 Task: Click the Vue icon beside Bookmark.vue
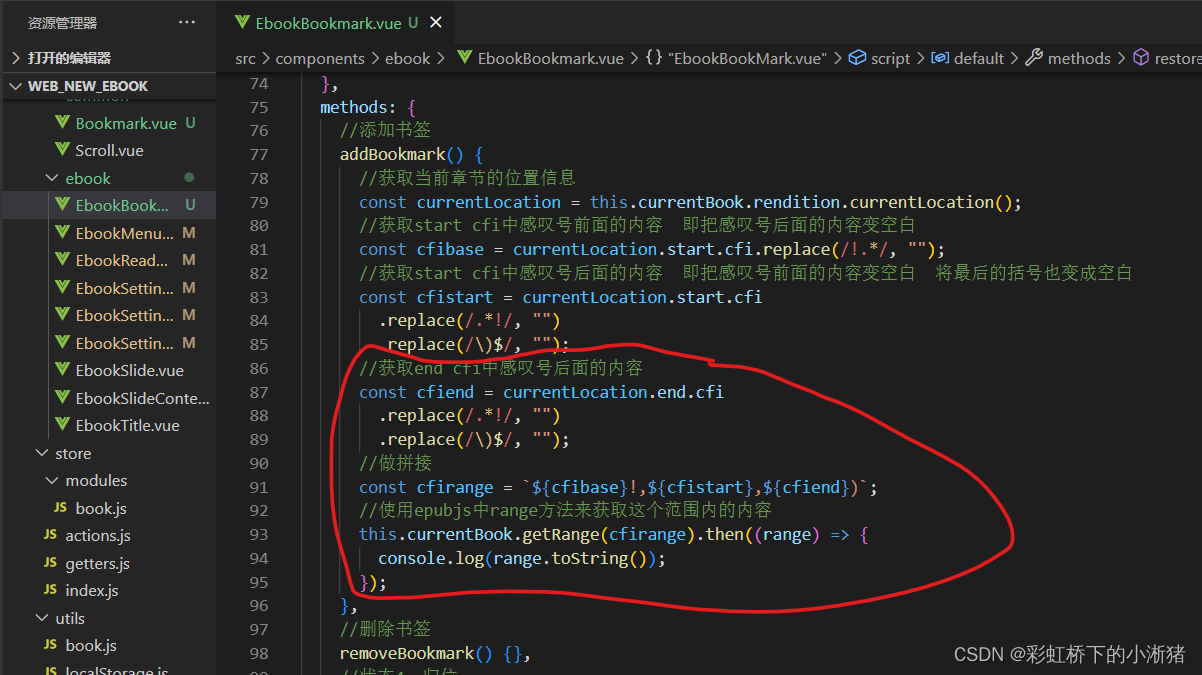(x=60, y=123)
